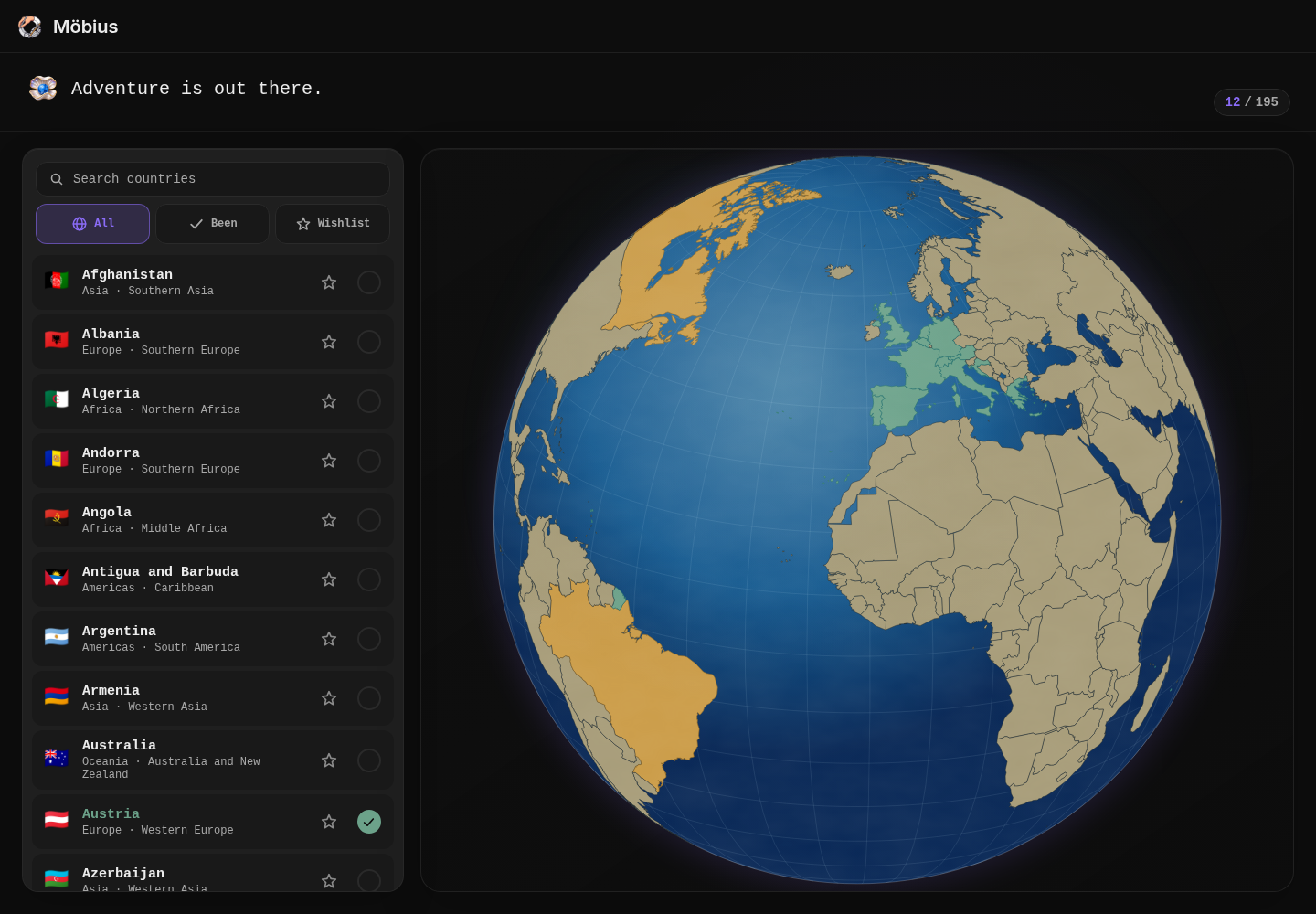Click 'Africa · Middle Africa' subtitle
Screen dimensions: 1316x914
(x=154, y=528)
